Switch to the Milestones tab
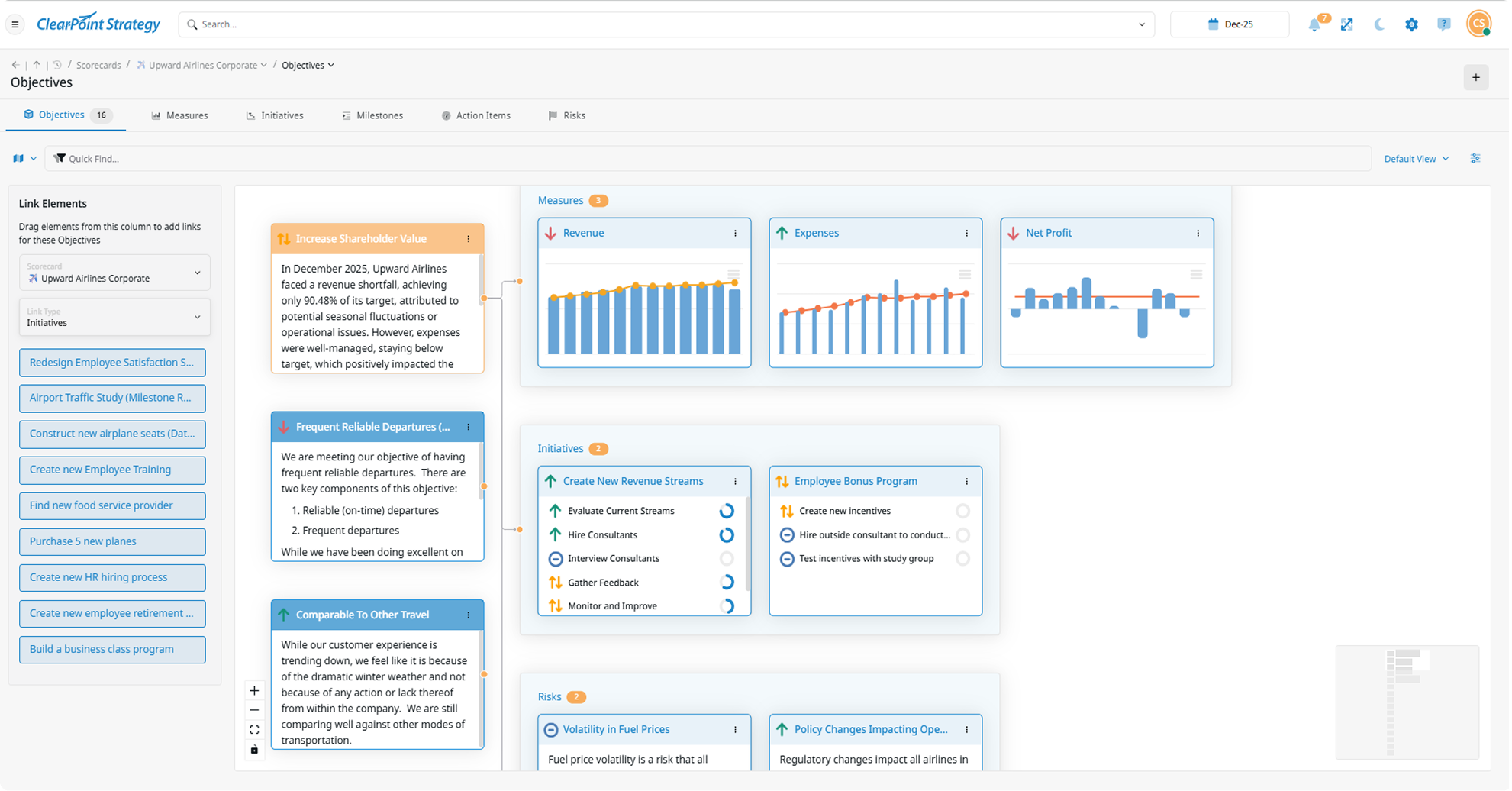The height and width of the screenshot is (791, 1512). pos(373,116)
